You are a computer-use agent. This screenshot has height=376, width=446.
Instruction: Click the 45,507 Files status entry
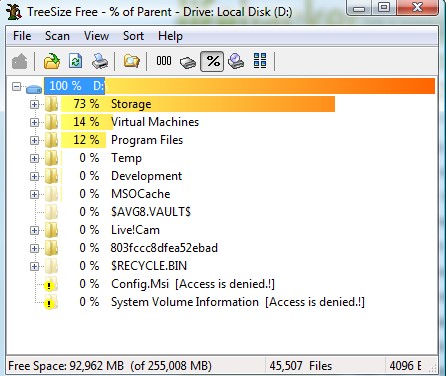tap(301, 366)
